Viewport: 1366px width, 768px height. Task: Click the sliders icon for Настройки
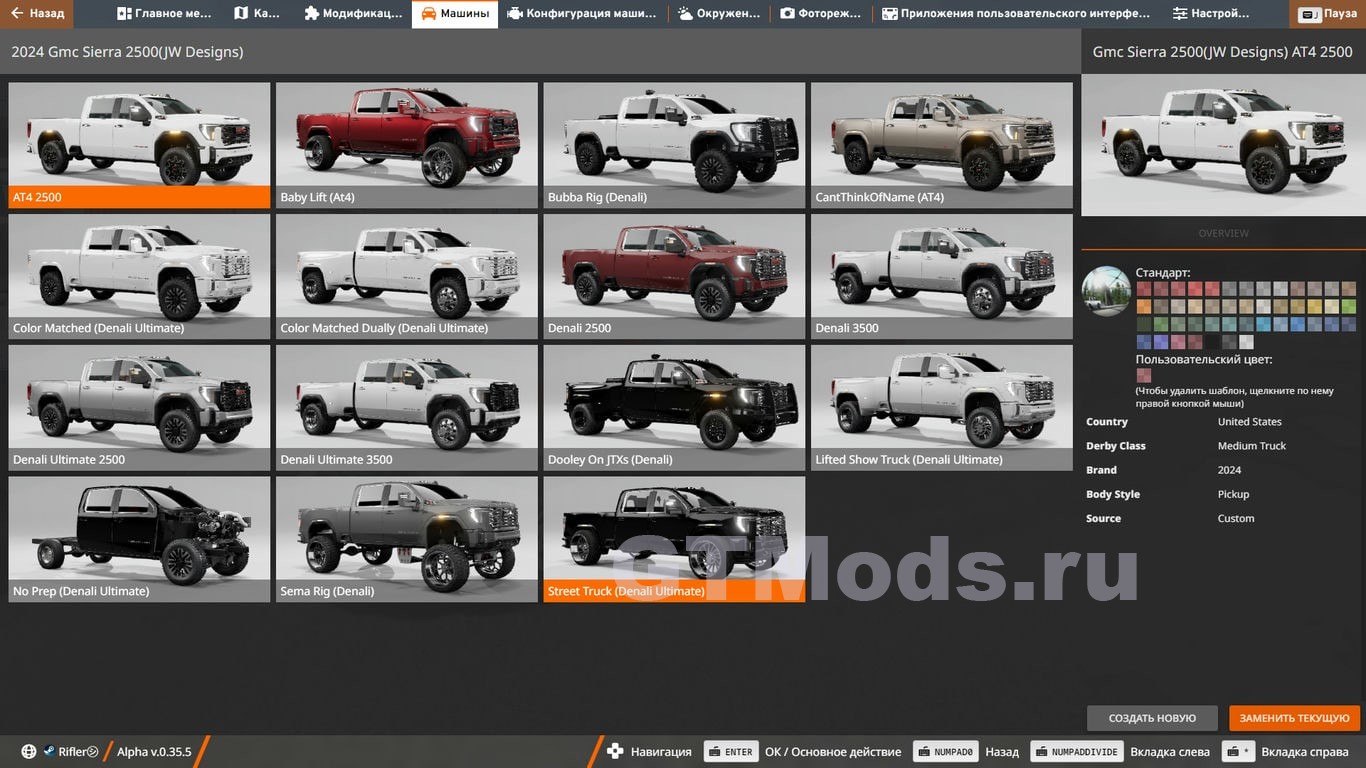pyautogui.click(x=1180, y=14)
